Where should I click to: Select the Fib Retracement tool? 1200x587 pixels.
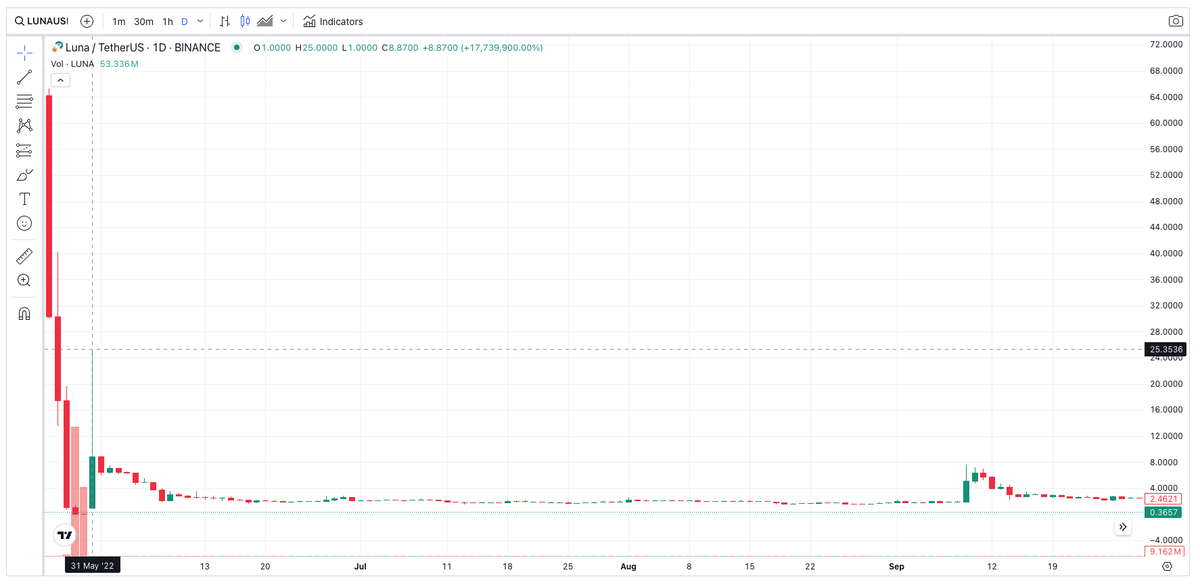pos(25,102)
